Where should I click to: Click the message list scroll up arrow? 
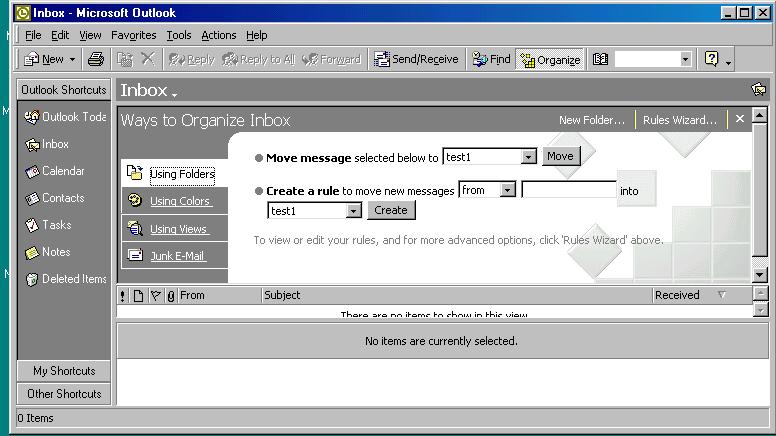click(760, 294)
